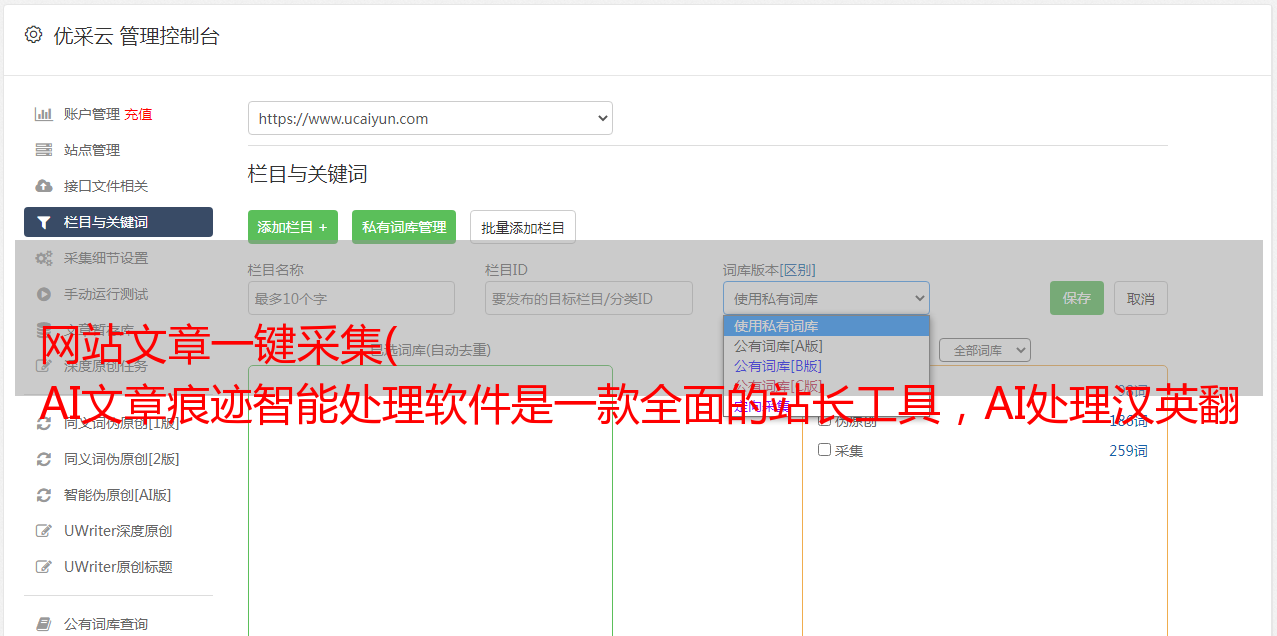Focus the 栏目名称 input field
Screen dimensions: 1277x636
[351, 298]
